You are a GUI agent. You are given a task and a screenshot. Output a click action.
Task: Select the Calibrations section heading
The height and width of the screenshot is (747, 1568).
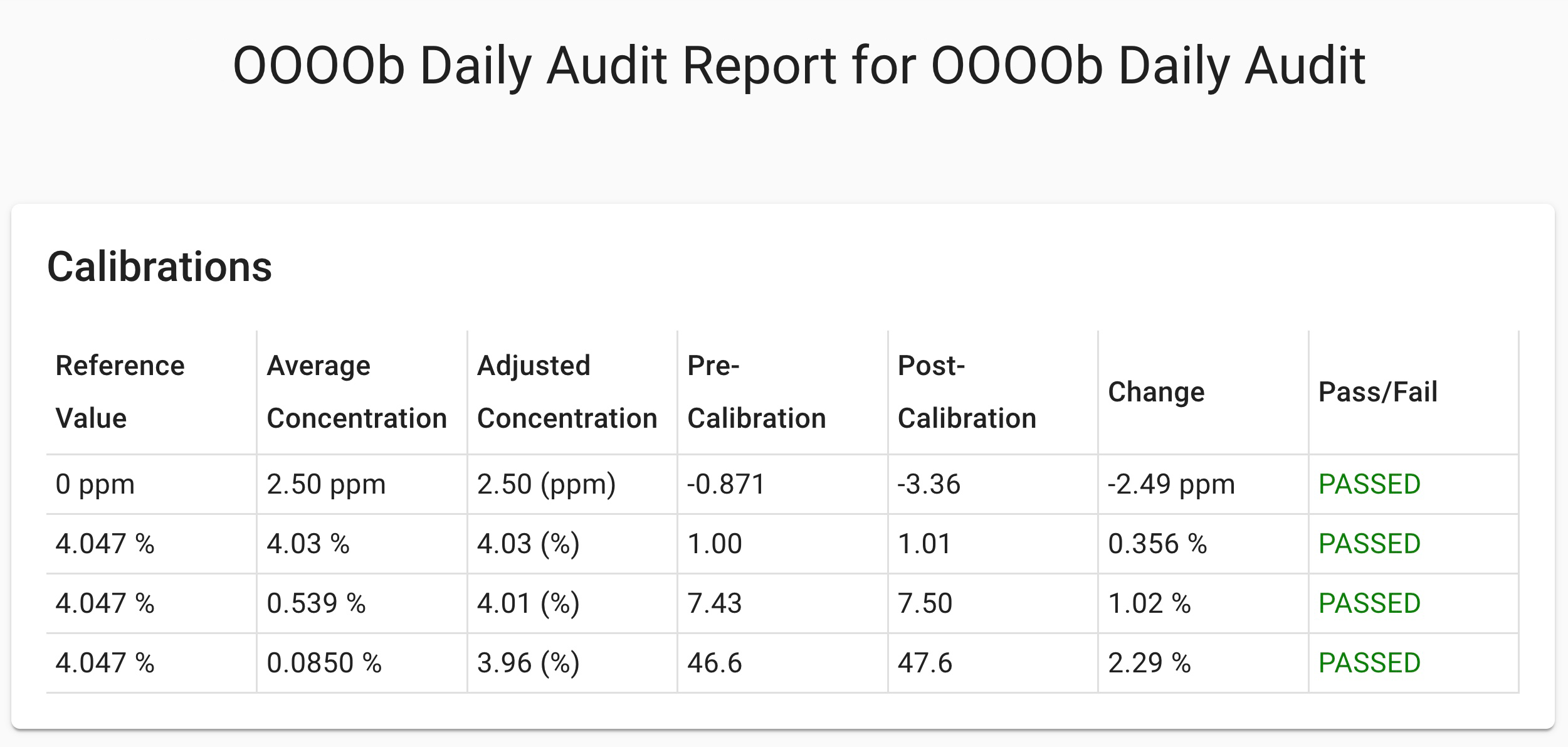click(x=160, y=267)
